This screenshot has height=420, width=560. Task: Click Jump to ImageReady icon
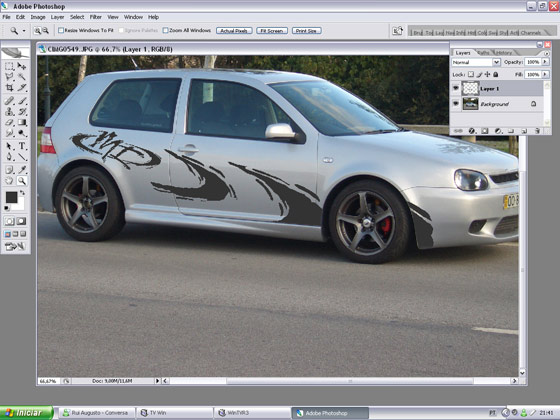pos(15,246)
